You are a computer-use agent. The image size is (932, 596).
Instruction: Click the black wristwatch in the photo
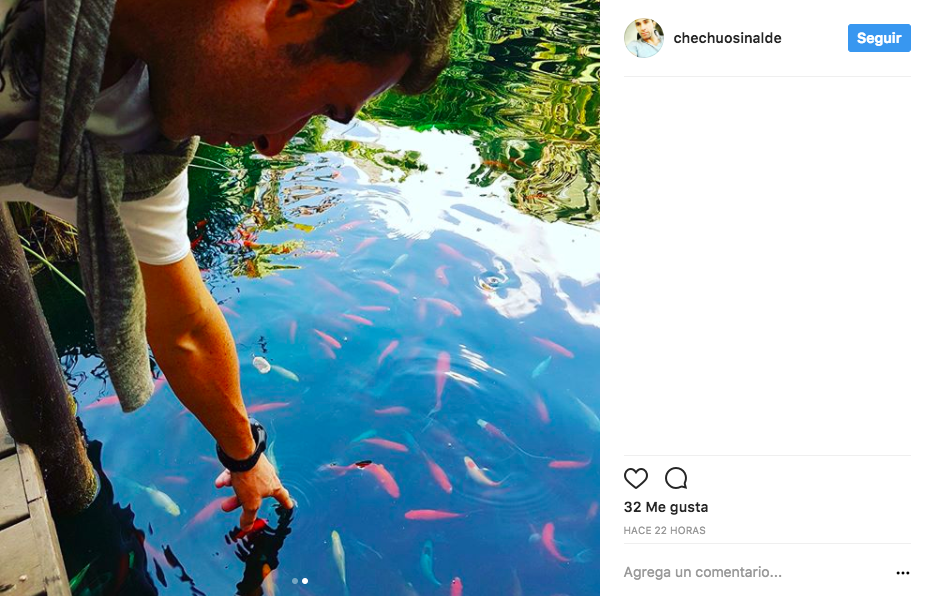pos(243,449)
